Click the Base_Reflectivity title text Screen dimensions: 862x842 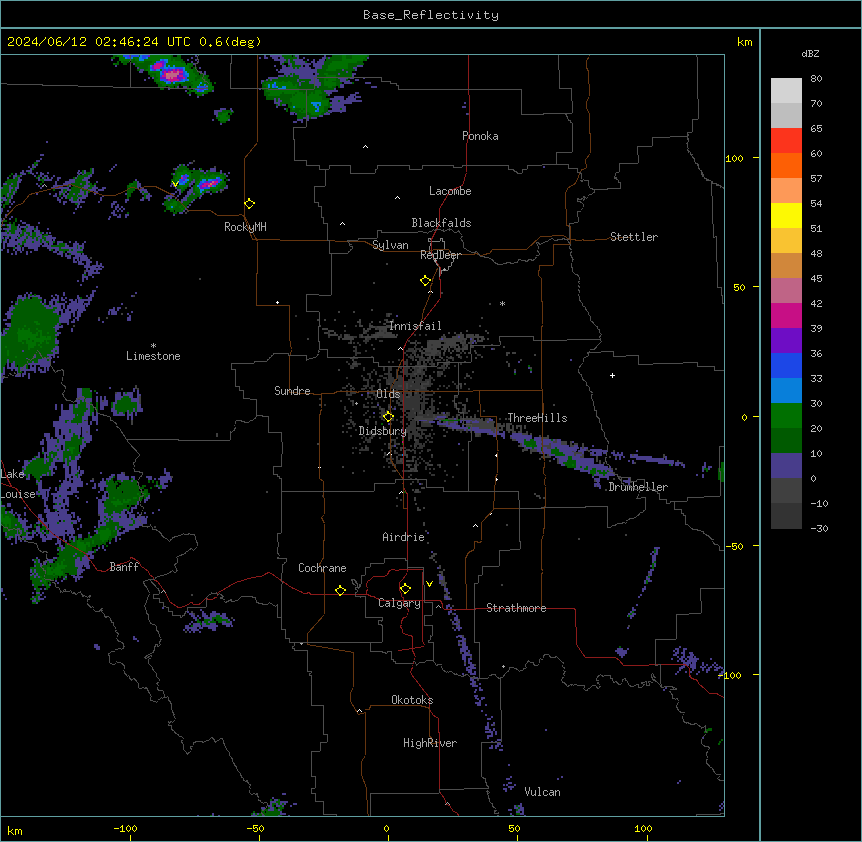tap(431, 15)
